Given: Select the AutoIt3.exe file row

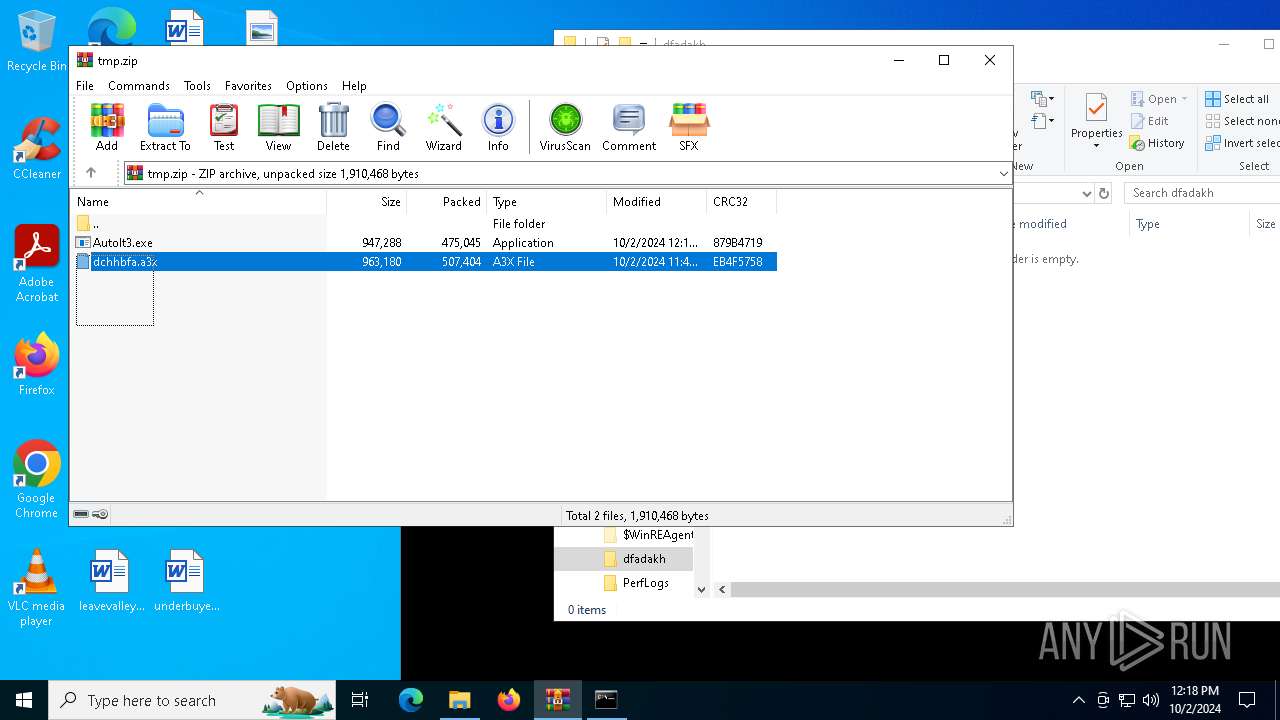Looking at the screenshot, I should 425,243.
